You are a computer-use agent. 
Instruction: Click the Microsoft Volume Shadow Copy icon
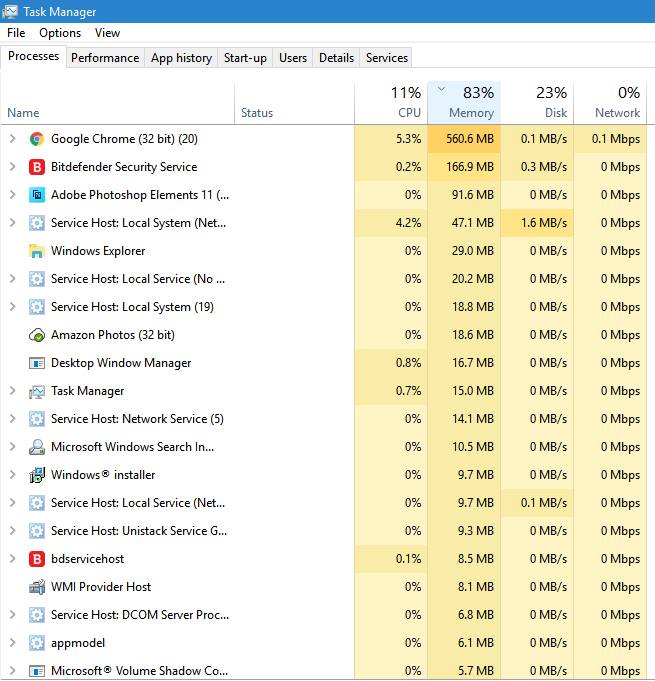[37, 671]
